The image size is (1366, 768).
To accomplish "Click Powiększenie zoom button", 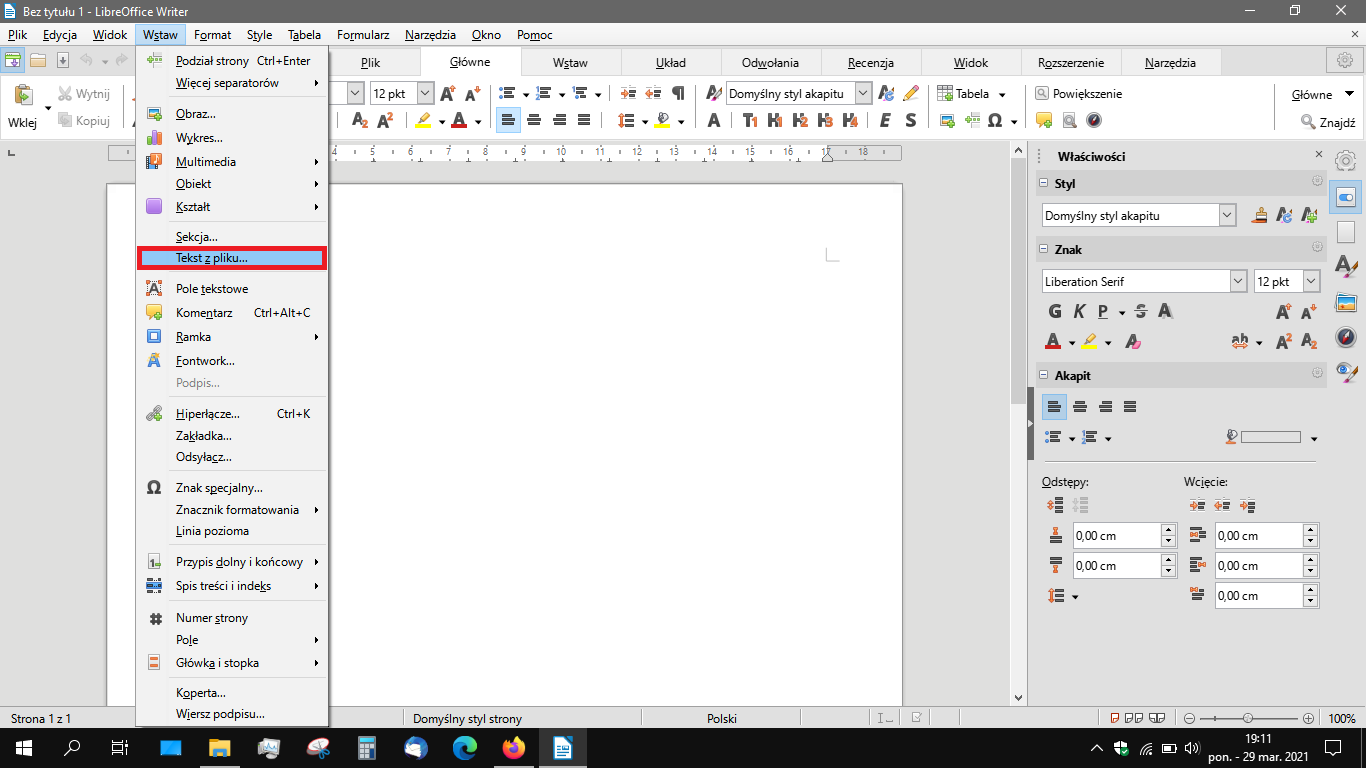I will (x=1079, y=93).
